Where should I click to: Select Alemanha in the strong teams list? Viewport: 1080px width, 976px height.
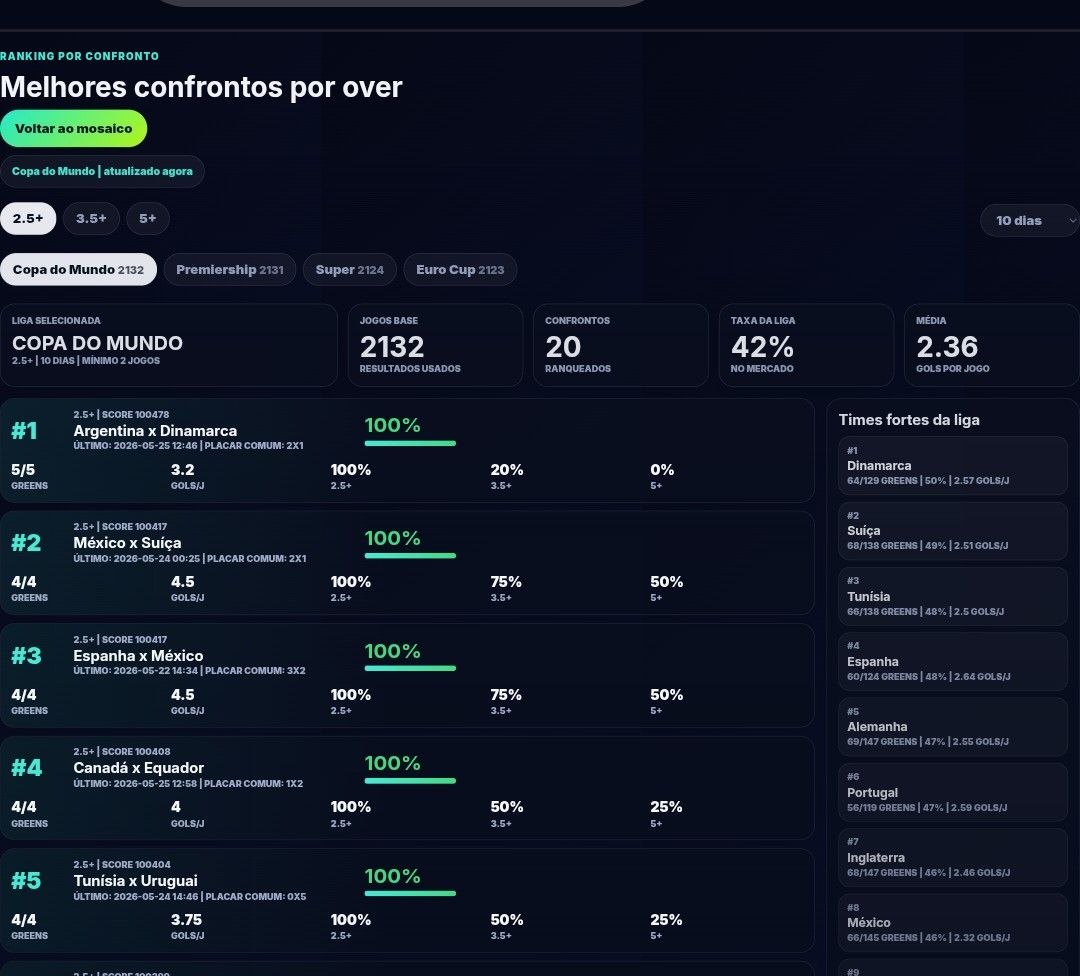click(953, 727)
